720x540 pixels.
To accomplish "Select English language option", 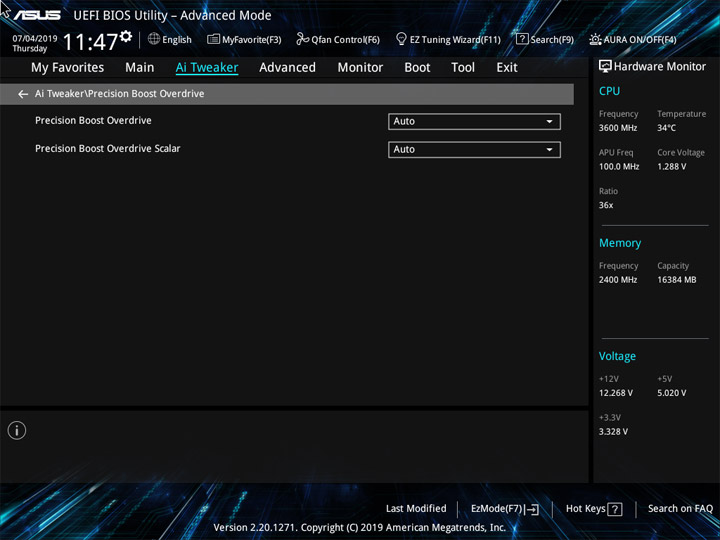I will (177, 40).
